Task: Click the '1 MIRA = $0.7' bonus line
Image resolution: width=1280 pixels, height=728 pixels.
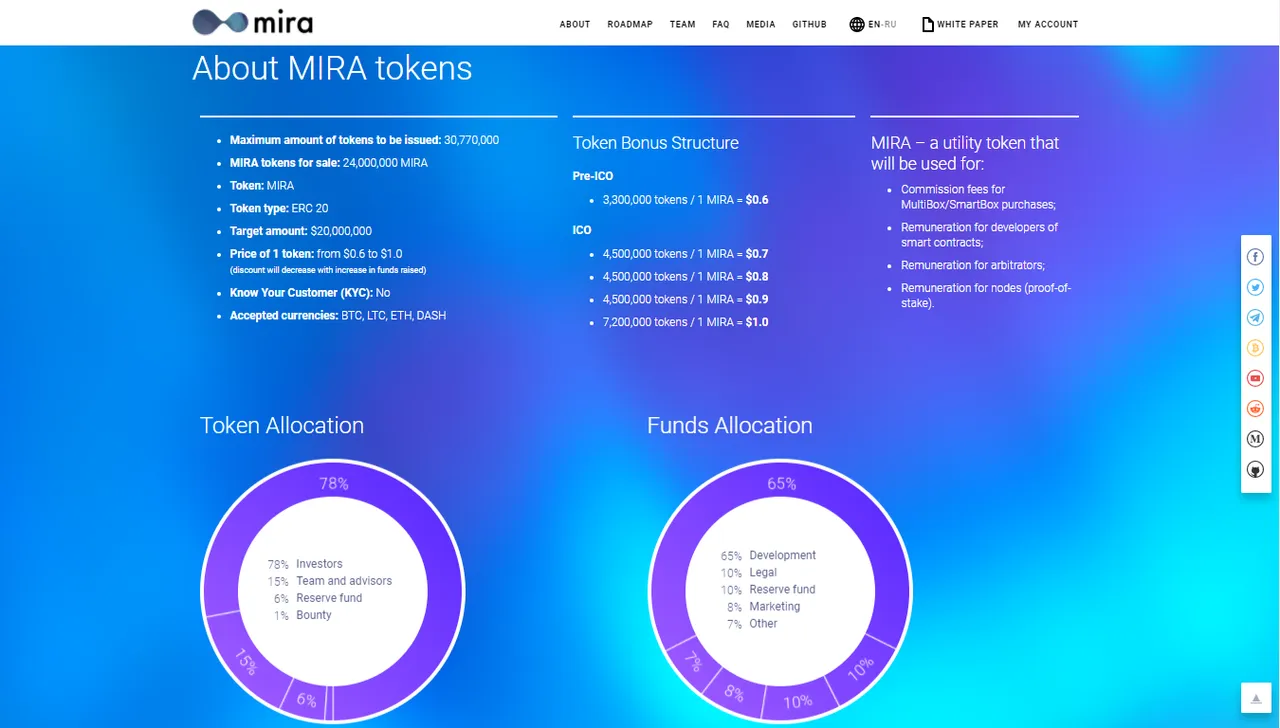Action: 686,254
